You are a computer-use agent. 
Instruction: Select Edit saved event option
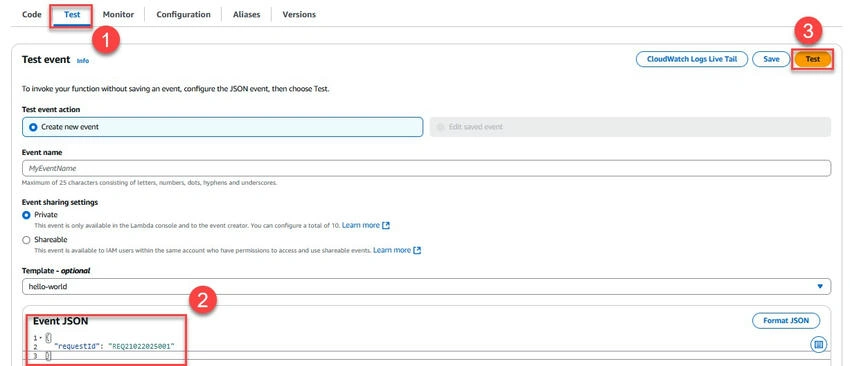630,127
